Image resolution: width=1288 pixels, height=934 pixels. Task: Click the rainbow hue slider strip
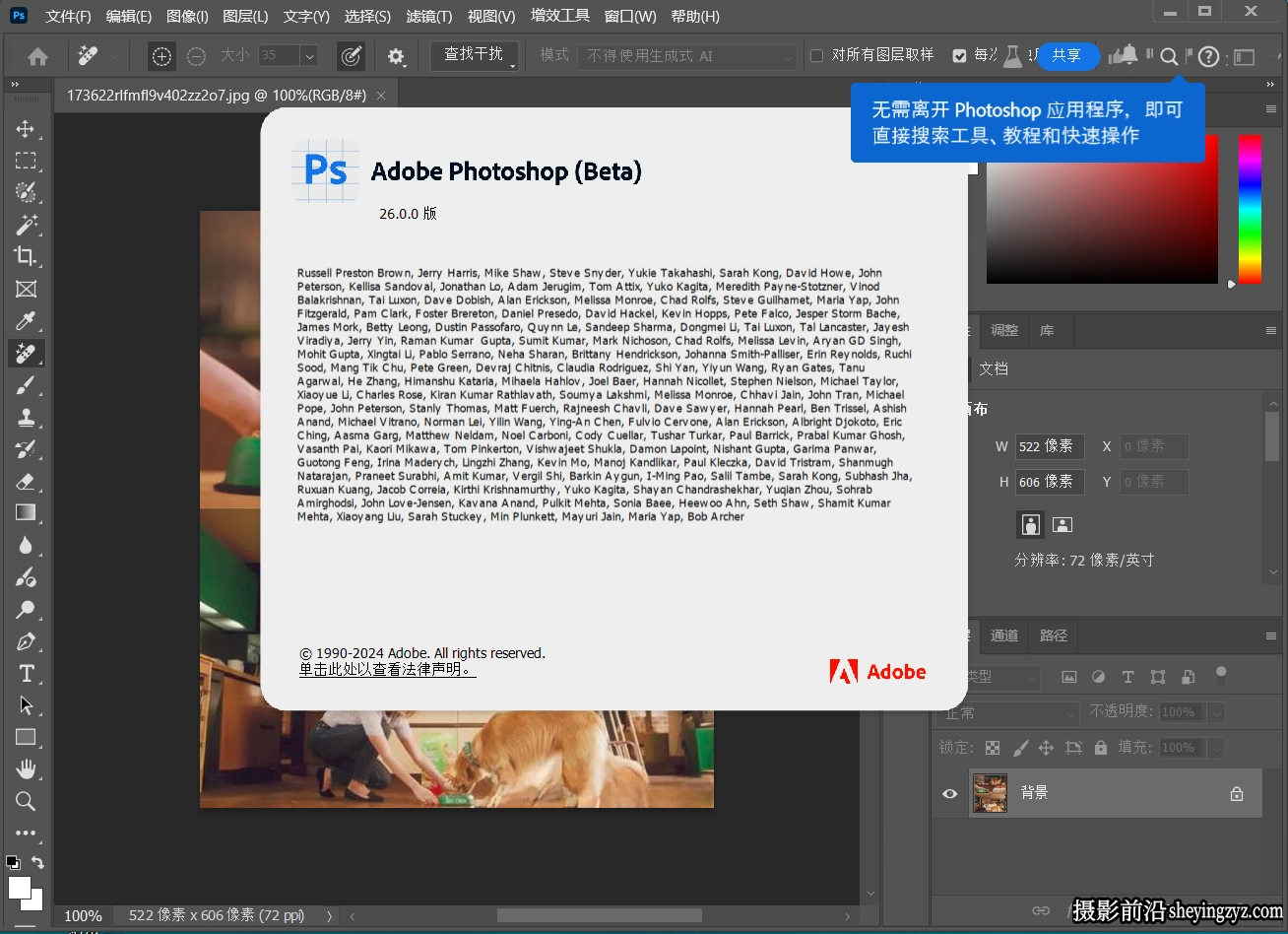[x=1250, y=209]
